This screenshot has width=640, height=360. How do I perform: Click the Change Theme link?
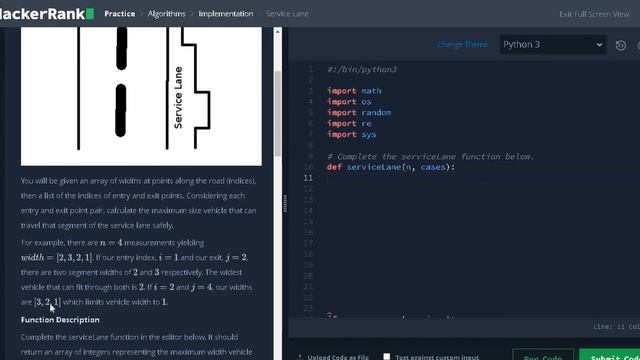tap(462, 44)
